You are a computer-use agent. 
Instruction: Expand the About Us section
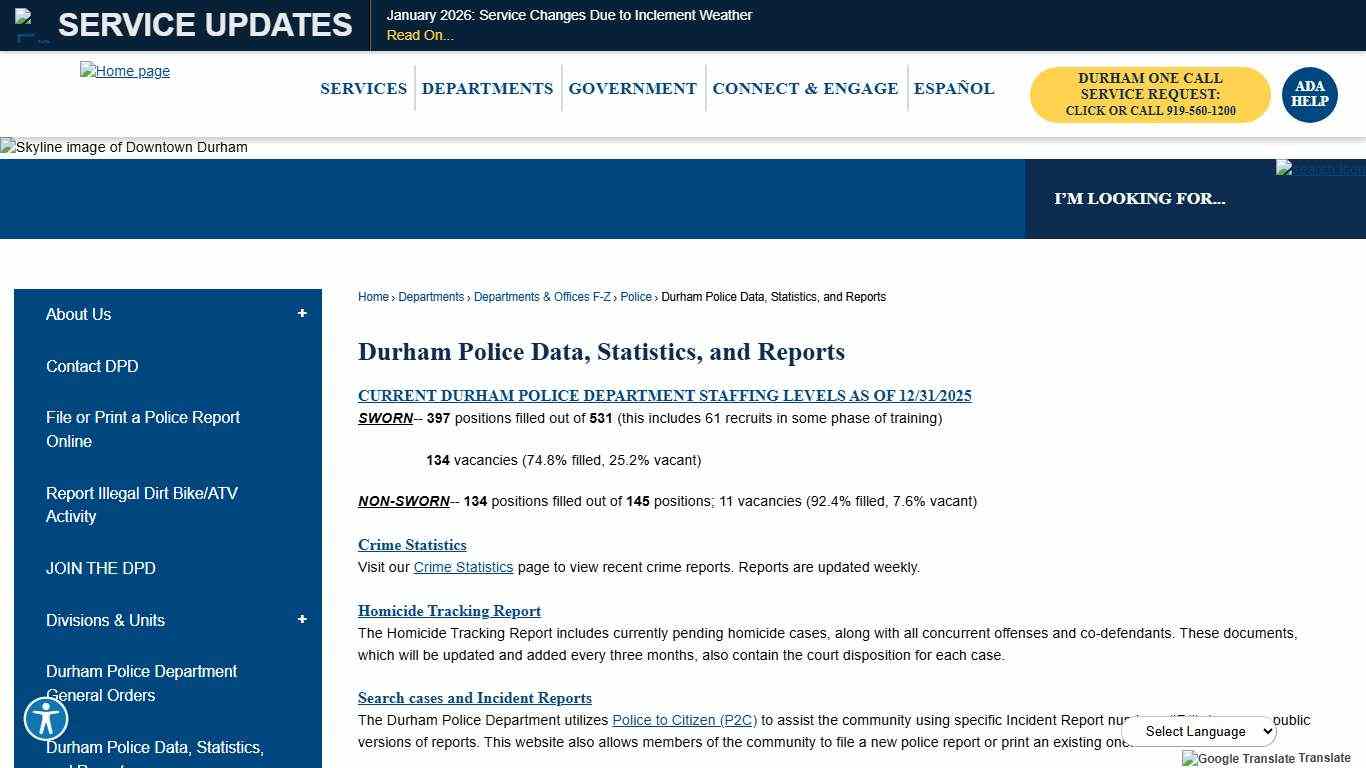pos(301,313)
